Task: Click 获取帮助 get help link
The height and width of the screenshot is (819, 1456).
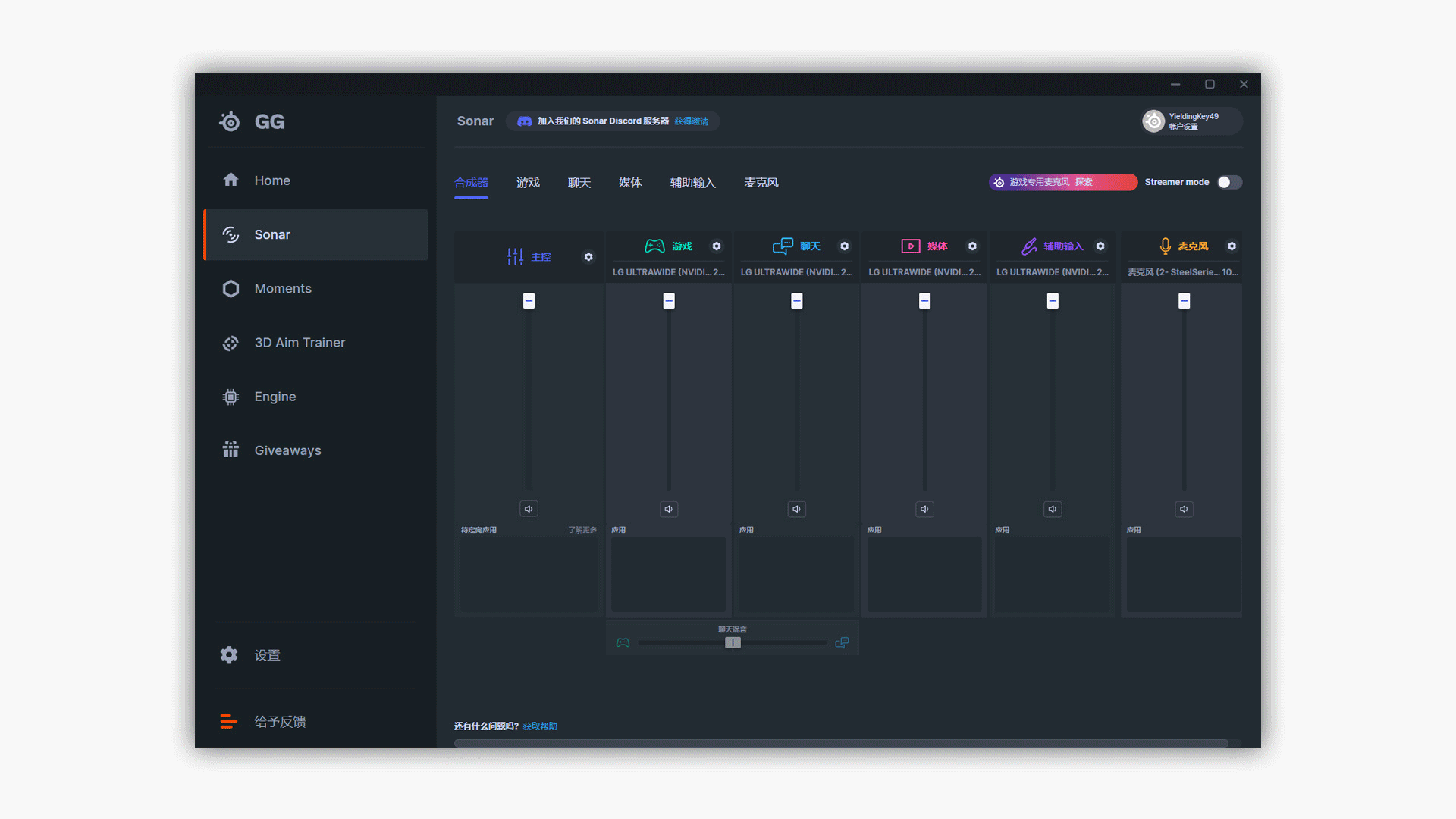Action: pos(540,726)
